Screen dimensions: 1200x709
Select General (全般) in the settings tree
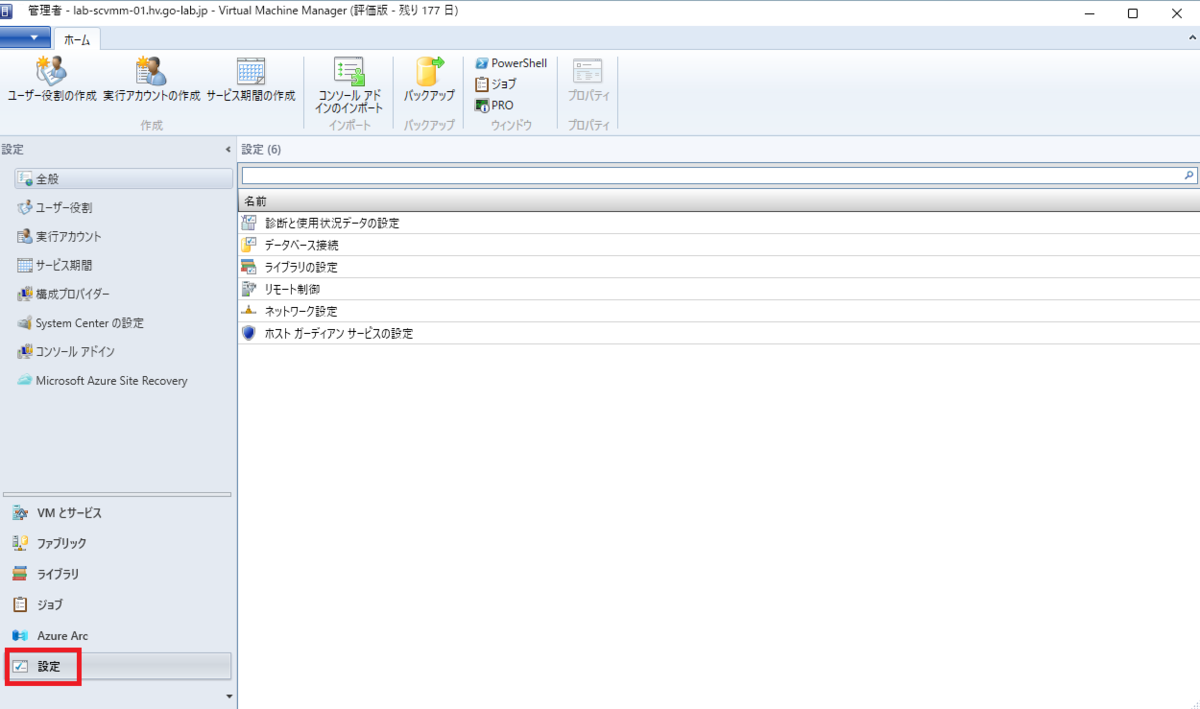click(124, 179)
